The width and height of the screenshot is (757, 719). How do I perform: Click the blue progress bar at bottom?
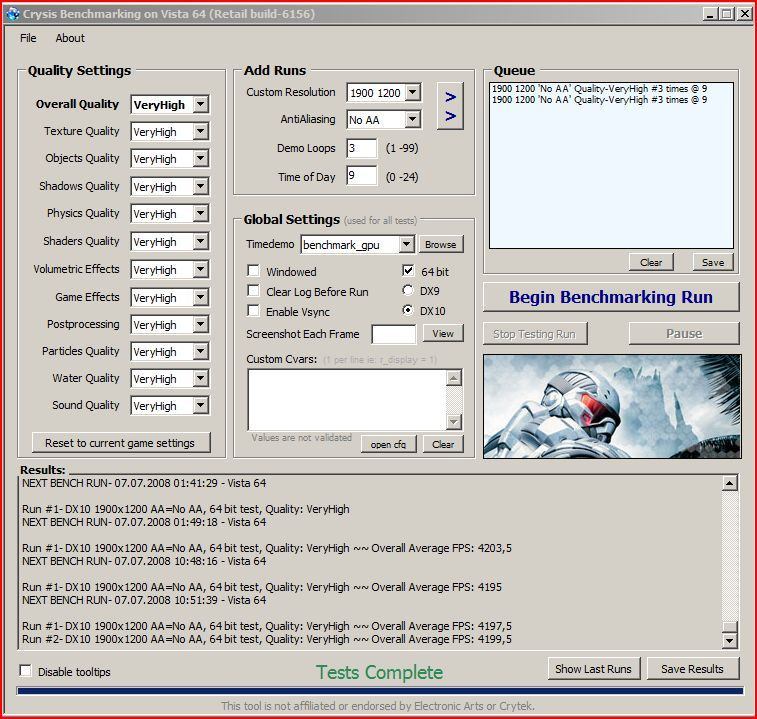[x=380, y=691]
